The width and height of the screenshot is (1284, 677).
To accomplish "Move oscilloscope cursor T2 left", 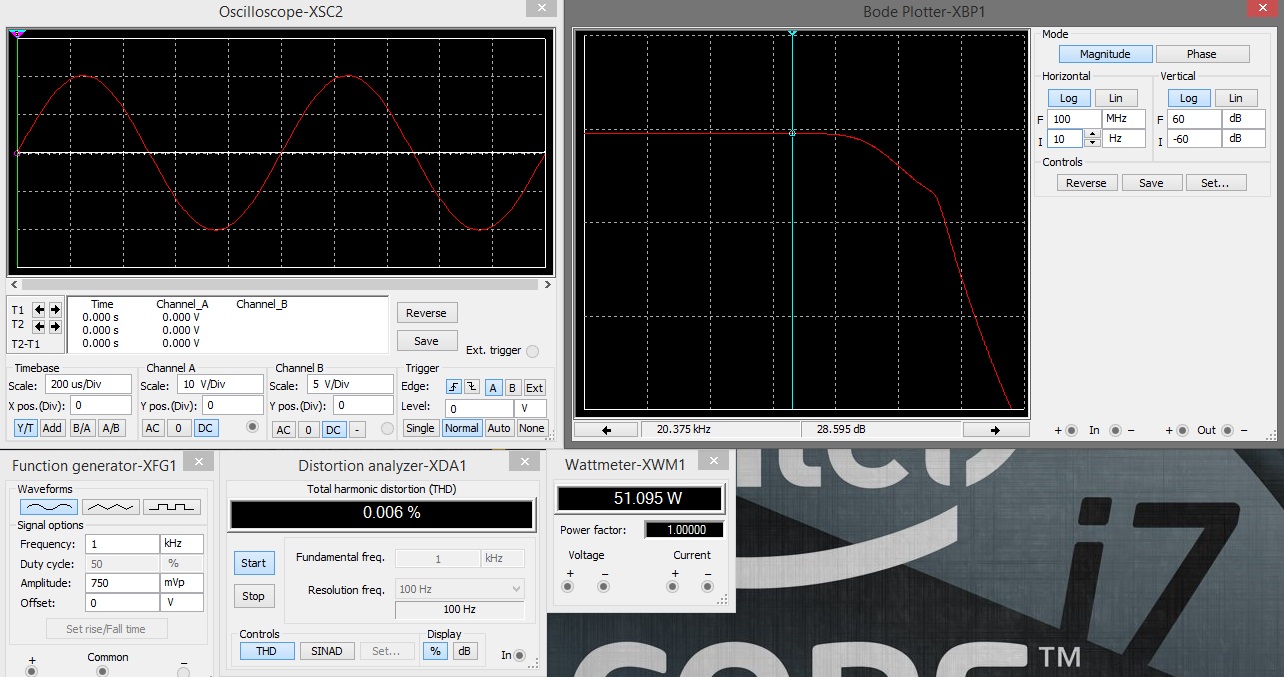I will [x=39, y=326].
